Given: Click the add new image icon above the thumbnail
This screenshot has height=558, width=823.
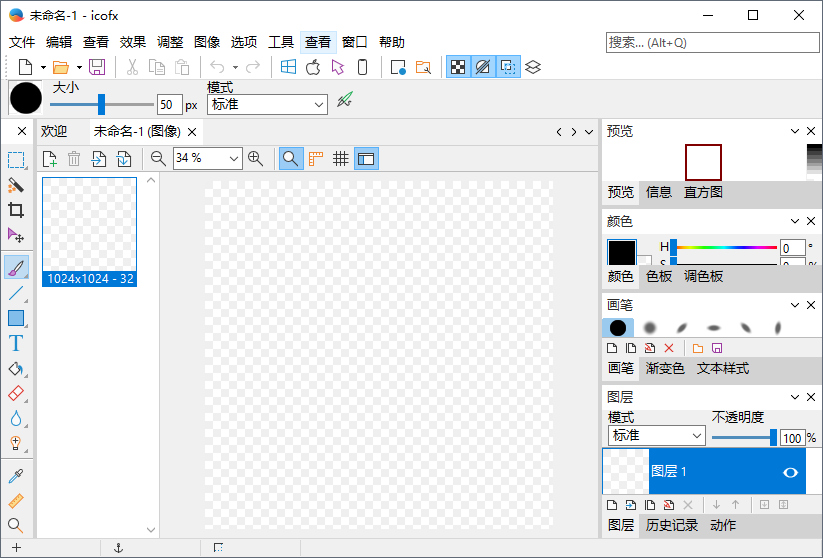Looking at the screenshot, I should point(49,159).
